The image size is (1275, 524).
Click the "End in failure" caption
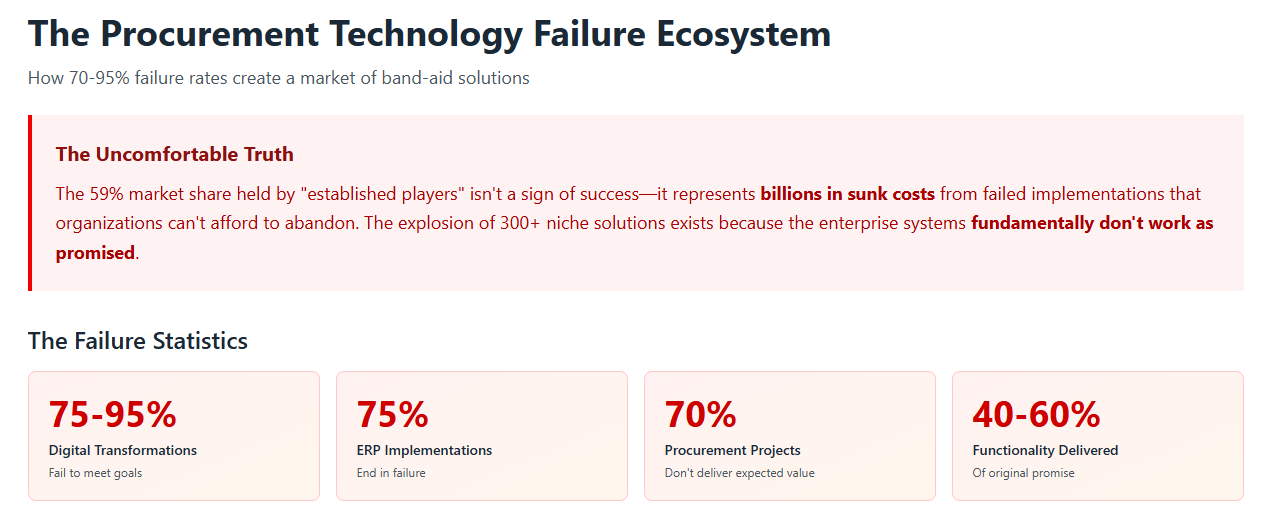tap(391, 473)
